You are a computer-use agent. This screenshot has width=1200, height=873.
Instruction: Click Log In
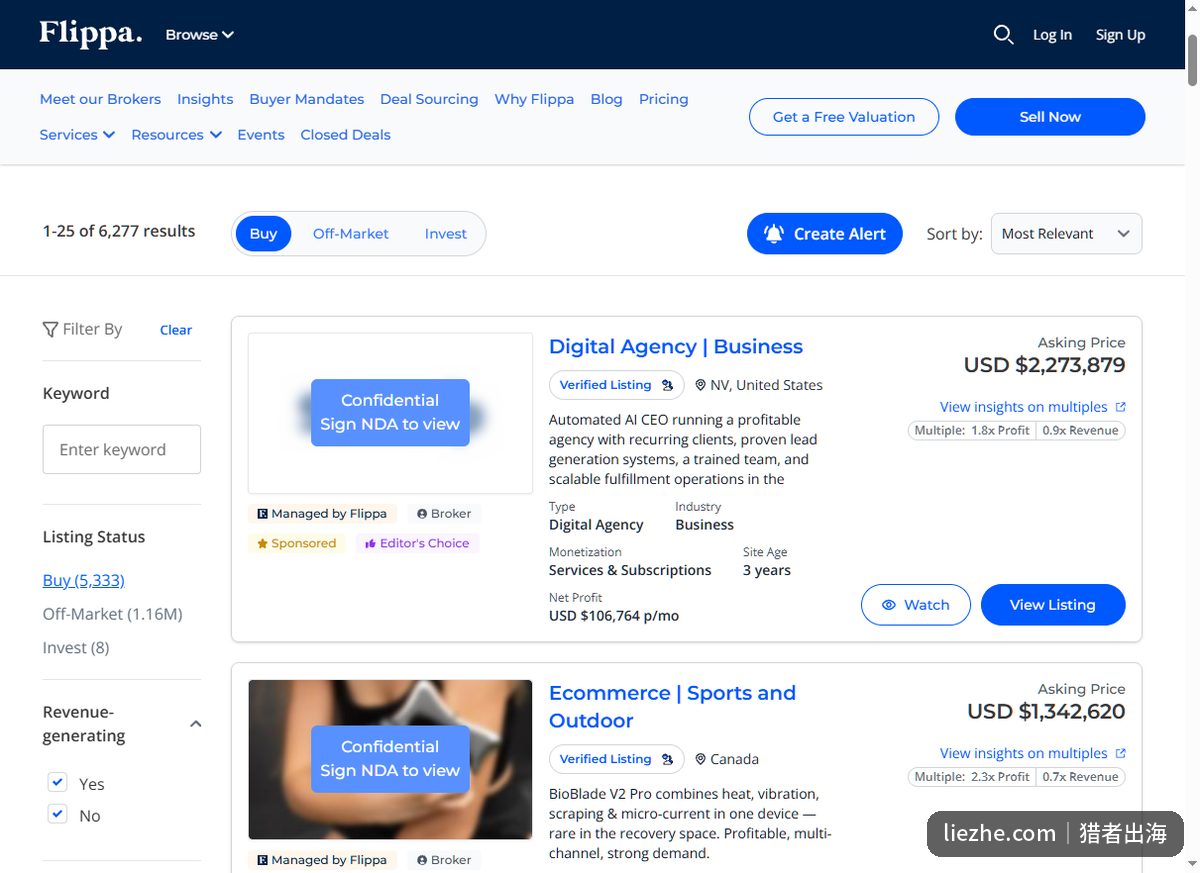point(1052,35)
